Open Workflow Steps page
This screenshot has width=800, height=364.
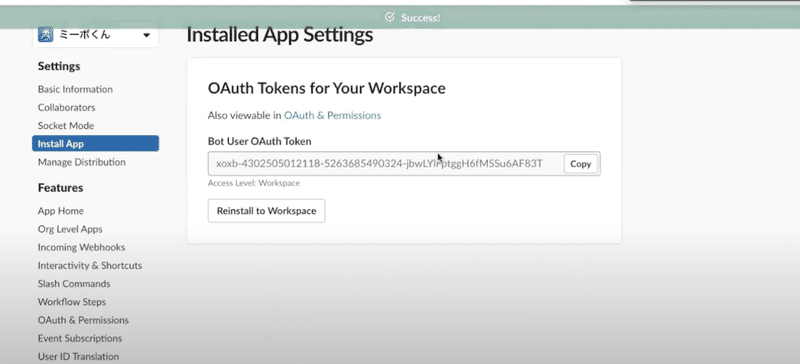(72, 302)
